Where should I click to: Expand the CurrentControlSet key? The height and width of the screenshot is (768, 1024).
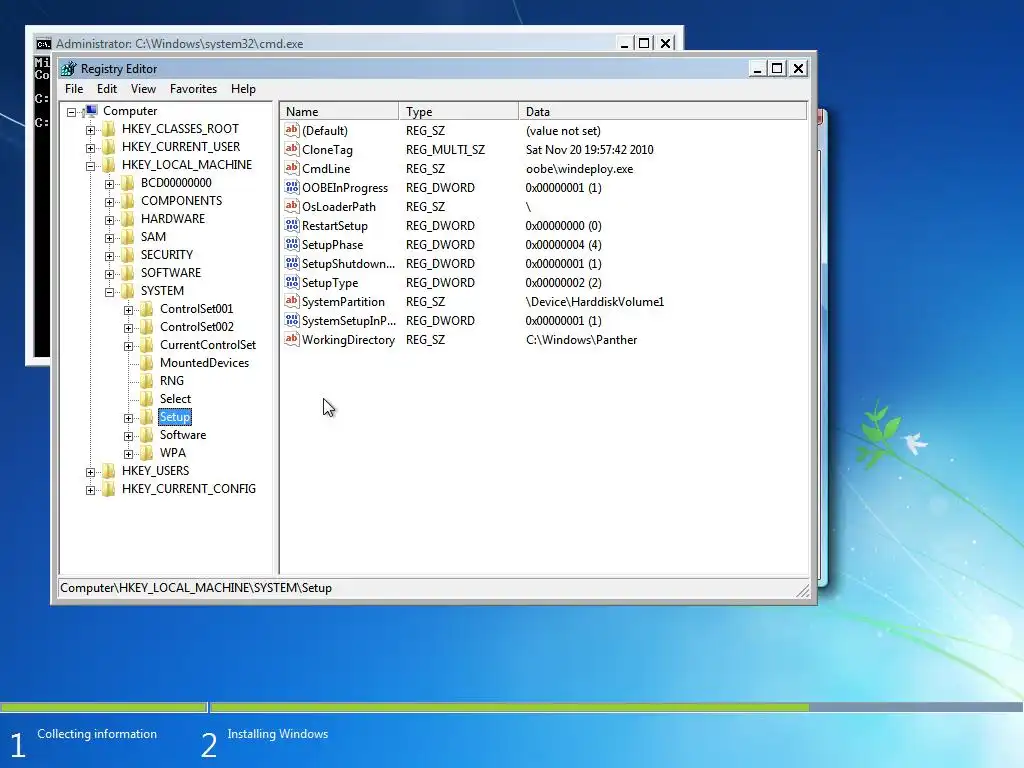[x=129, y=346]
